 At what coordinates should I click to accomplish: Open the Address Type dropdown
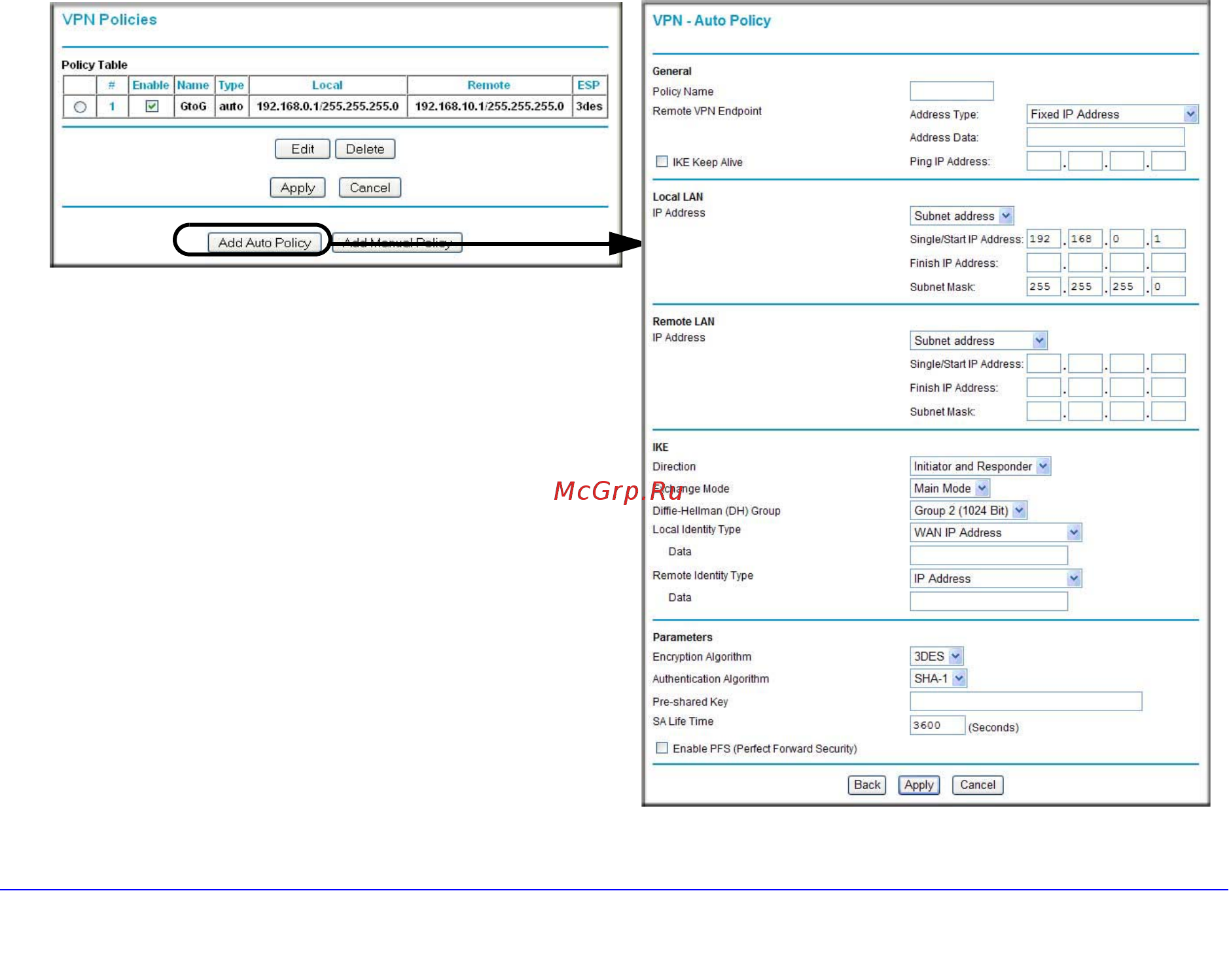click(x=1112, y=114)
